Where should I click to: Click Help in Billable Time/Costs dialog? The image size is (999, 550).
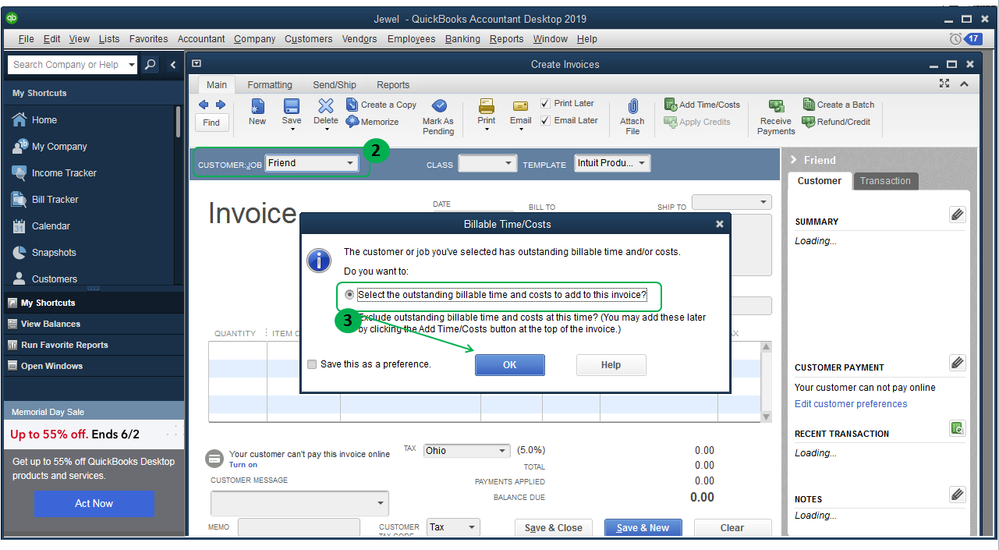click(610, 365)
